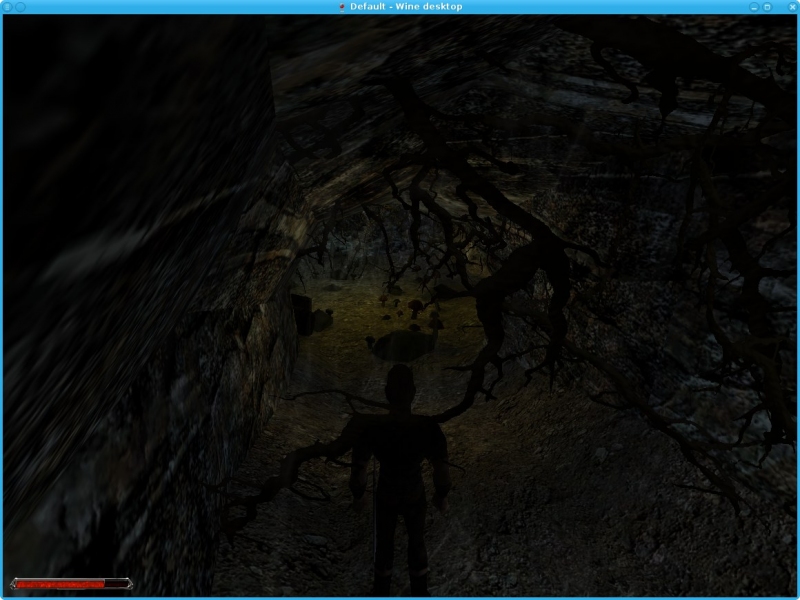Minimize the Wine desktop window
The width and height of the screenshot is (800, 600).
pyautogui.click(x=754, y=7)
